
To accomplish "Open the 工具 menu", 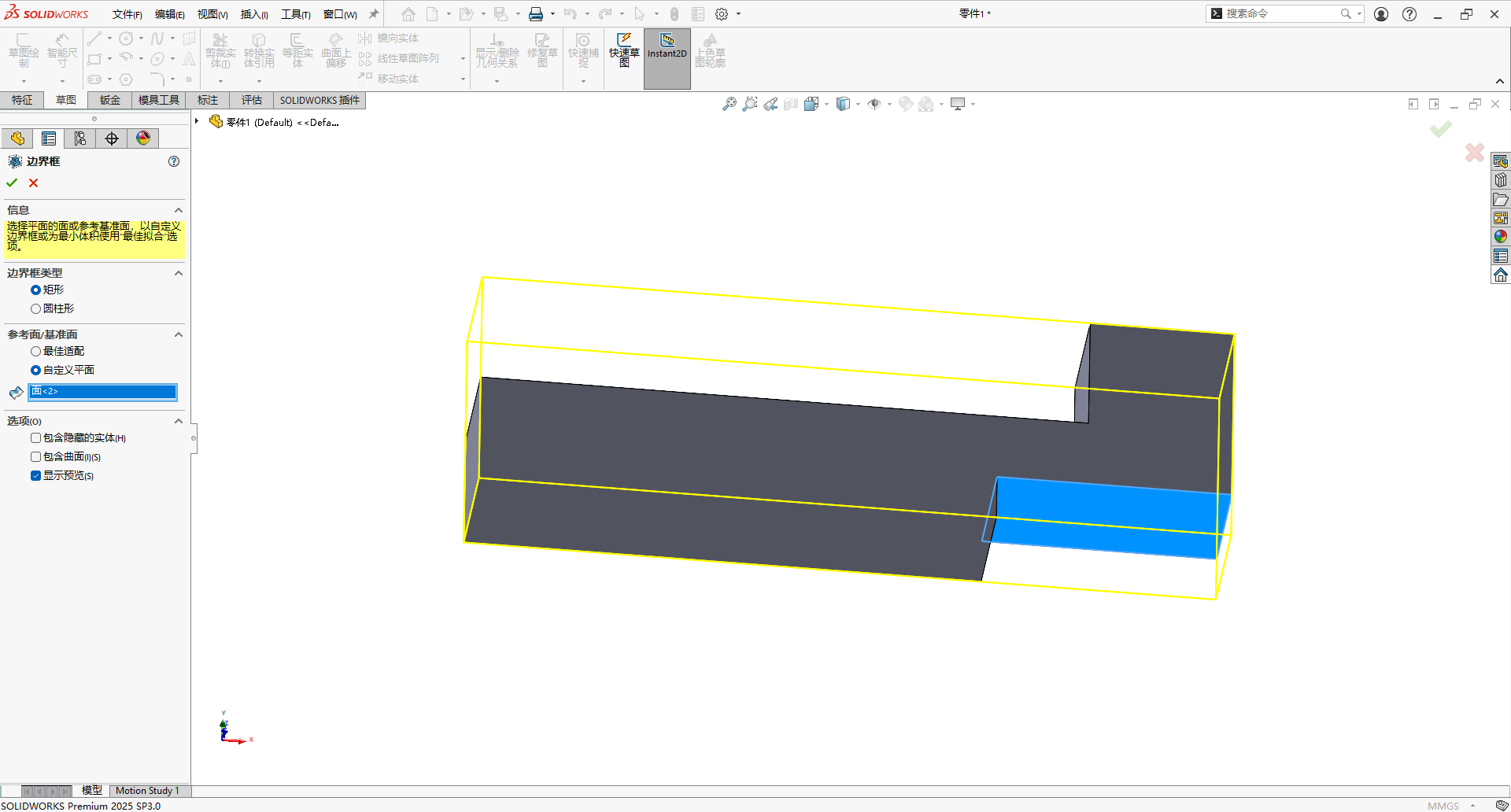I will [x=296, y=14].
